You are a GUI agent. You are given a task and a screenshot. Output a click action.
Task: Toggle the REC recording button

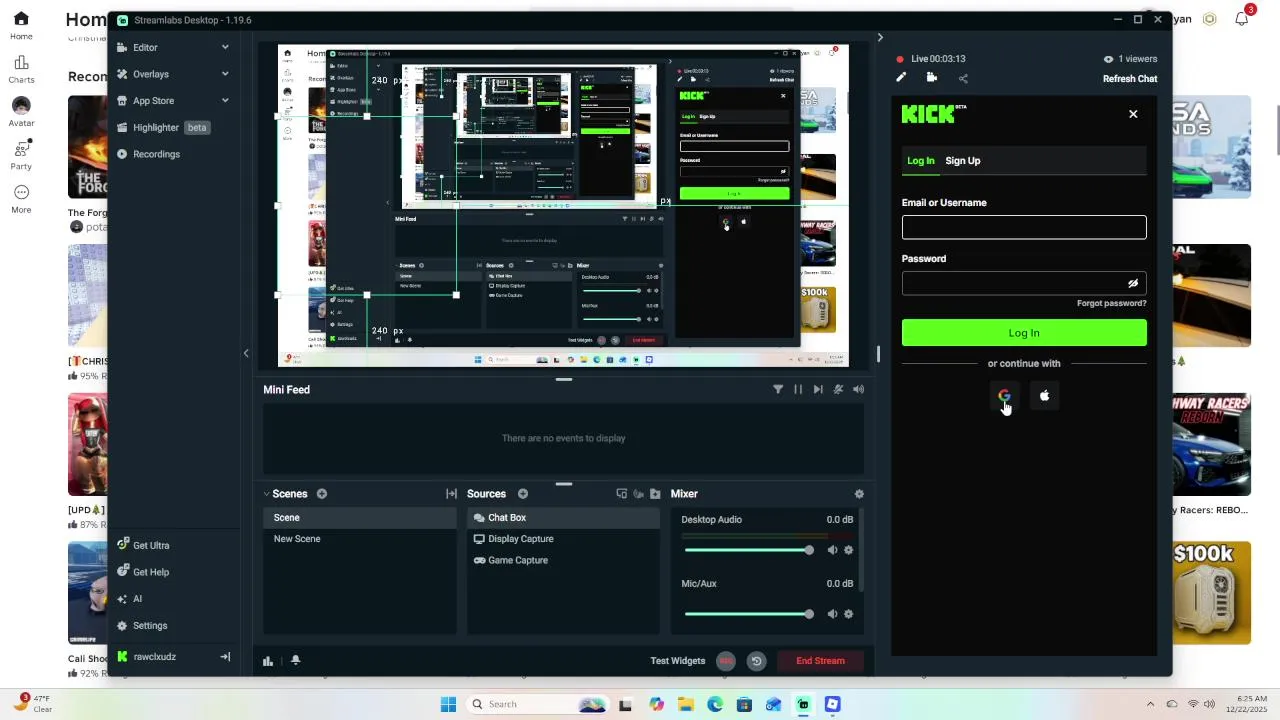pyautogui.click(x=726, y=661)
